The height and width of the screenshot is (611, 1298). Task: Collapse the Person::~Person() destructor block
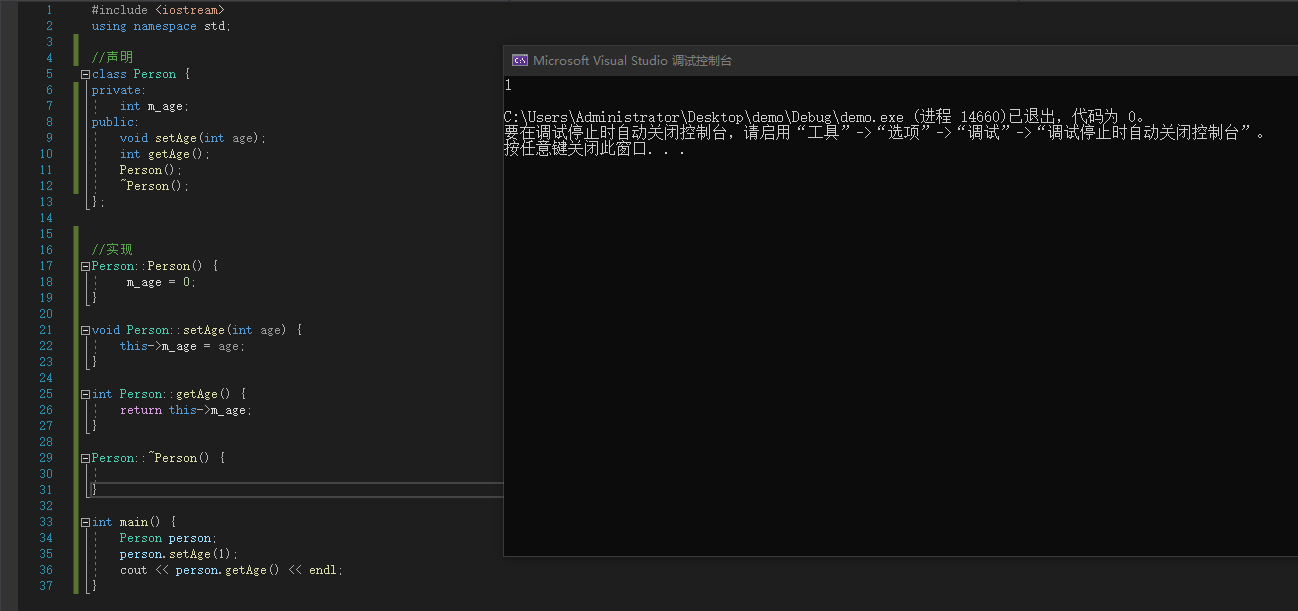86,458
